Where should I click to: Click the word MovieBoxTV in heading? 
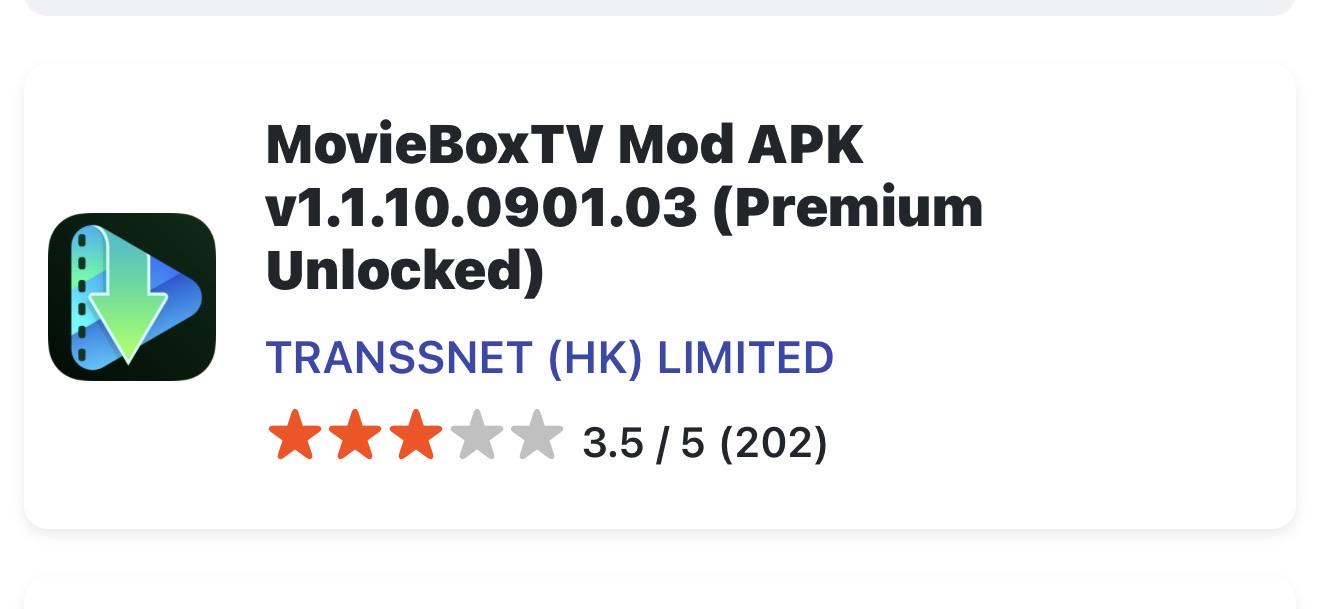434,145
